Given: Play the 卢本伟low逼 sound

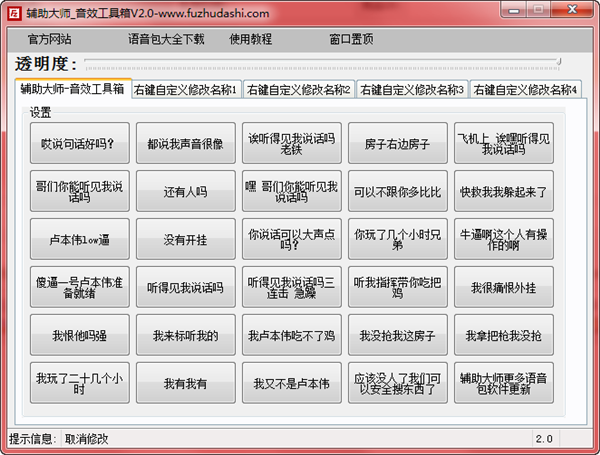Looking at the screenshot, I should 80,239.
